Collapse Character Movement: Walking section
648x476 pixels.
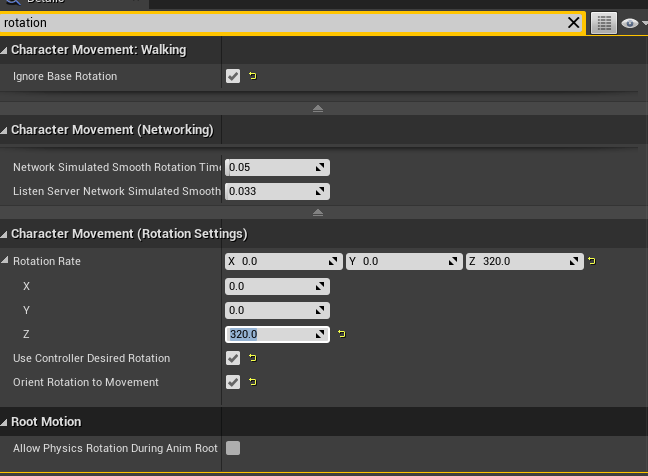tap(5, 50)
